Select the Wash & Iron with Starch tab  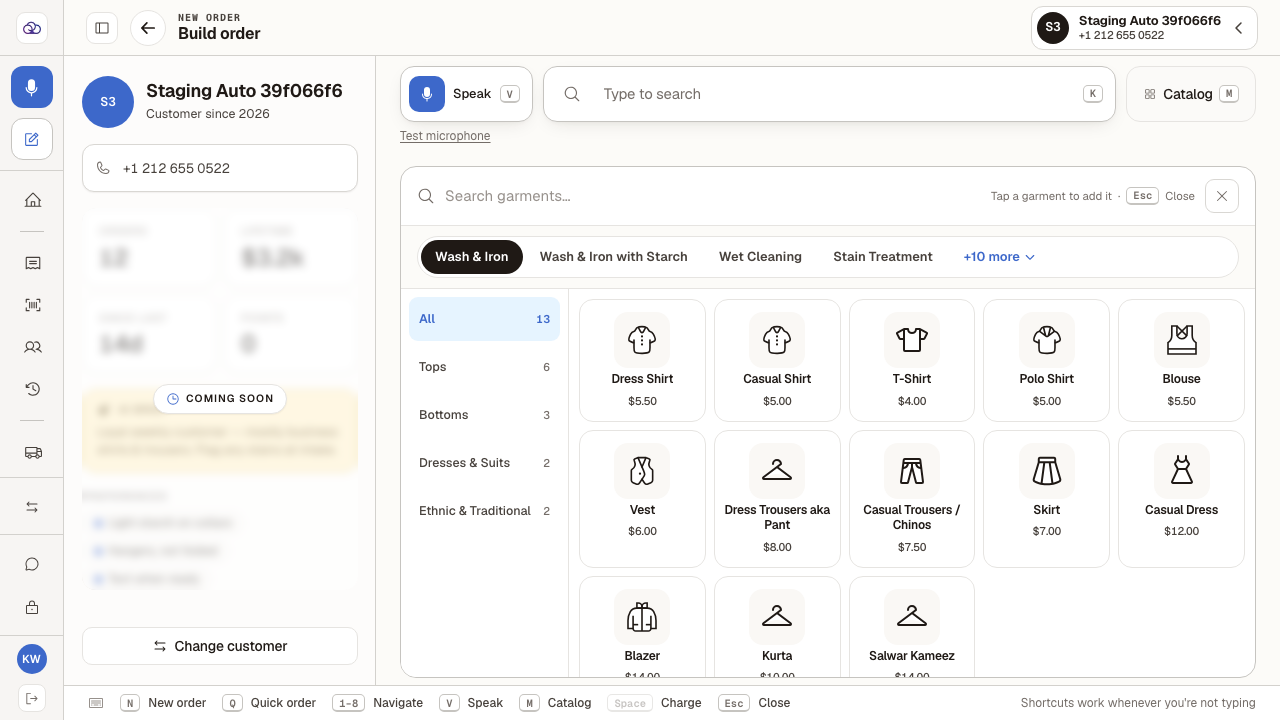[x=613, y=257]
